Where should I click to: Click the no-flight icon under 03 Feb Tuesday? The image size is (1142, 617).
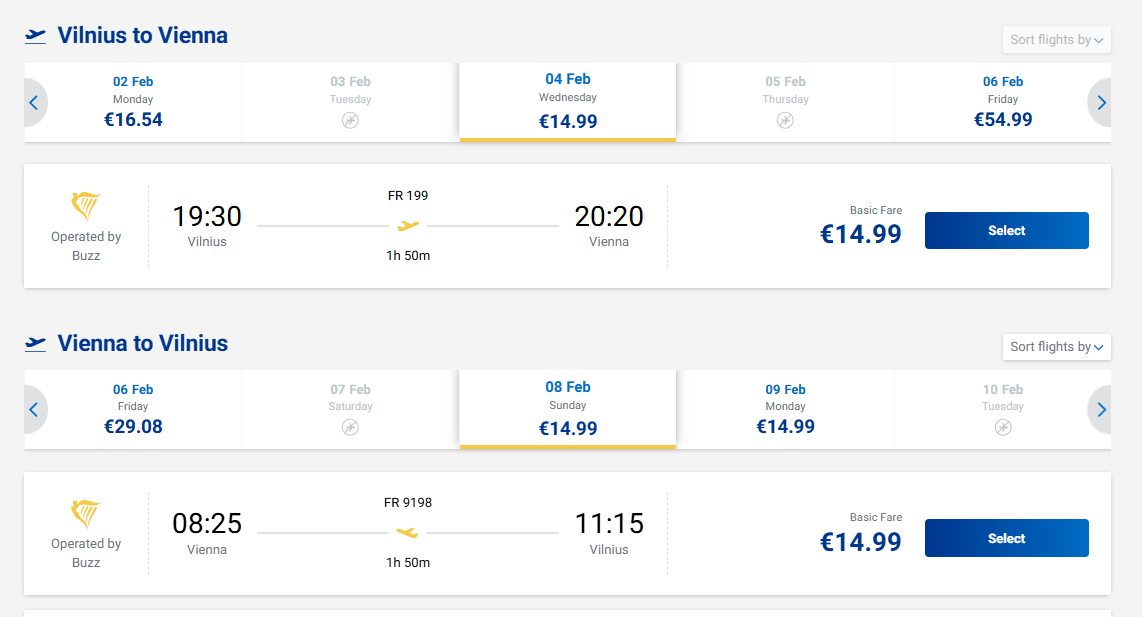tap(350, 120)
